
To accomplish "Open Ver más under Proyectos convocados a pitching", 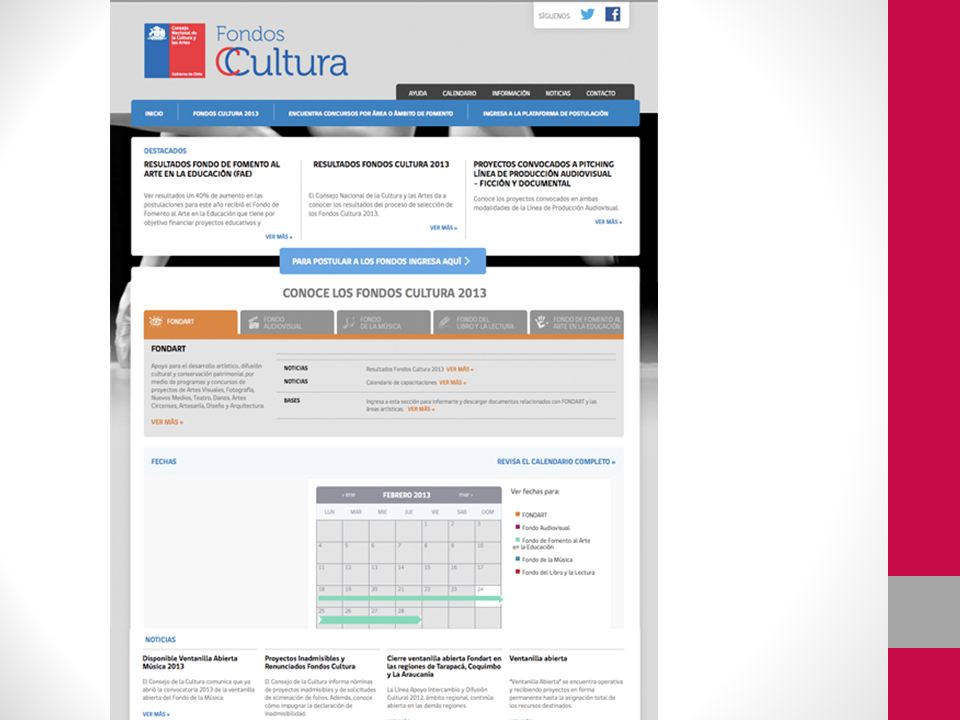I will (609, 222).
